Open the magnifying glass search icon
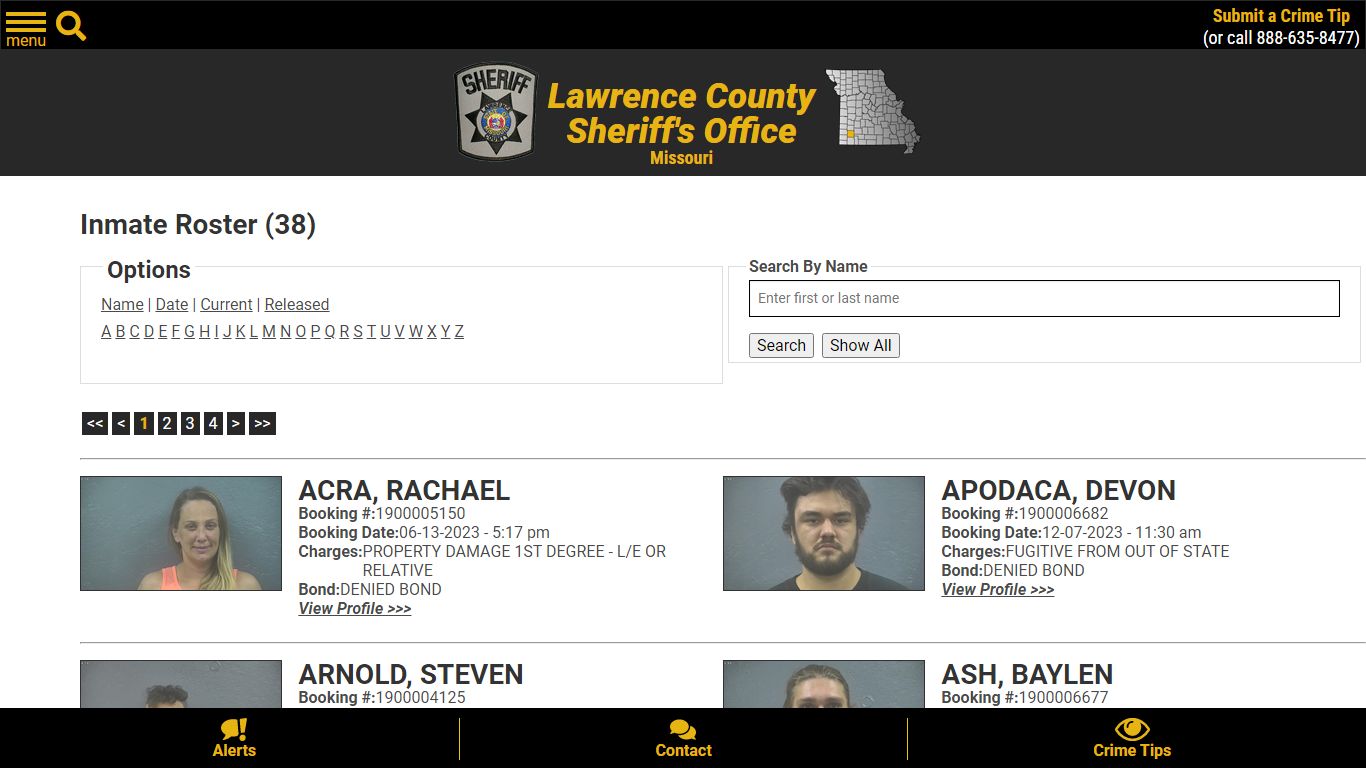Image resolution: width=1366 pixels, height=768 pixels. pos(71,26)
